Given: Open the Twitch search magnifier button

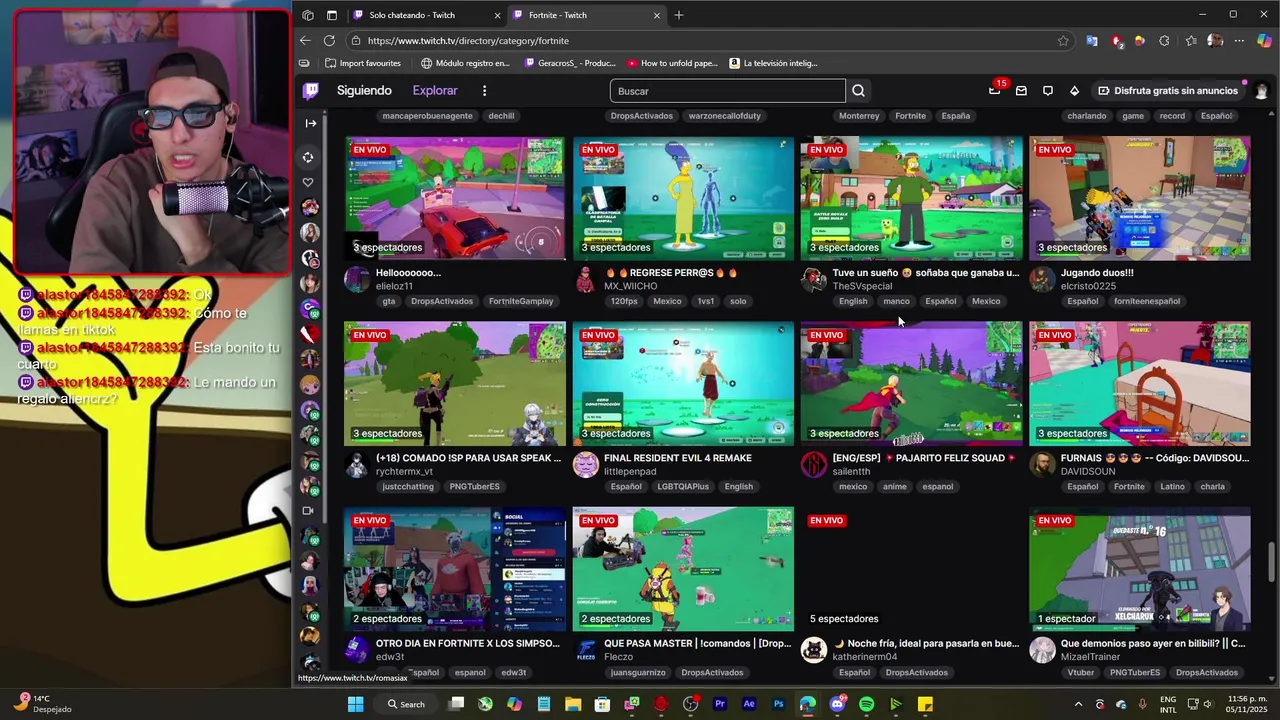Looking at the screenshot, I should tap(858, 91).
